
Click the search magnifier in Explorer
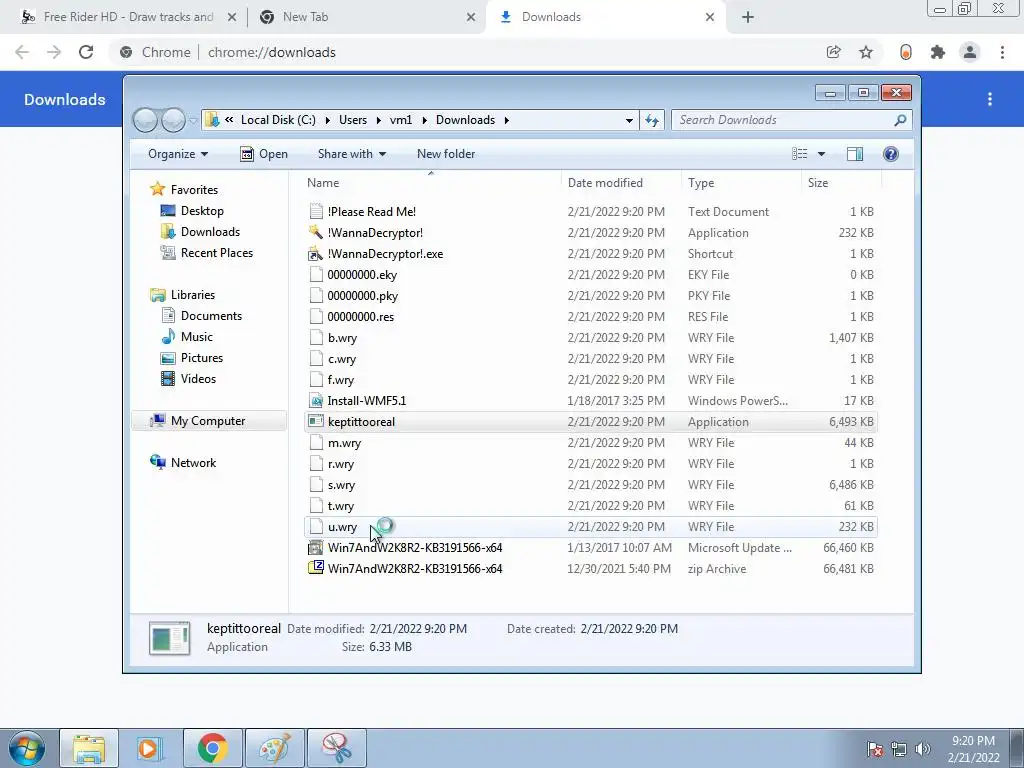pos(901,120)
